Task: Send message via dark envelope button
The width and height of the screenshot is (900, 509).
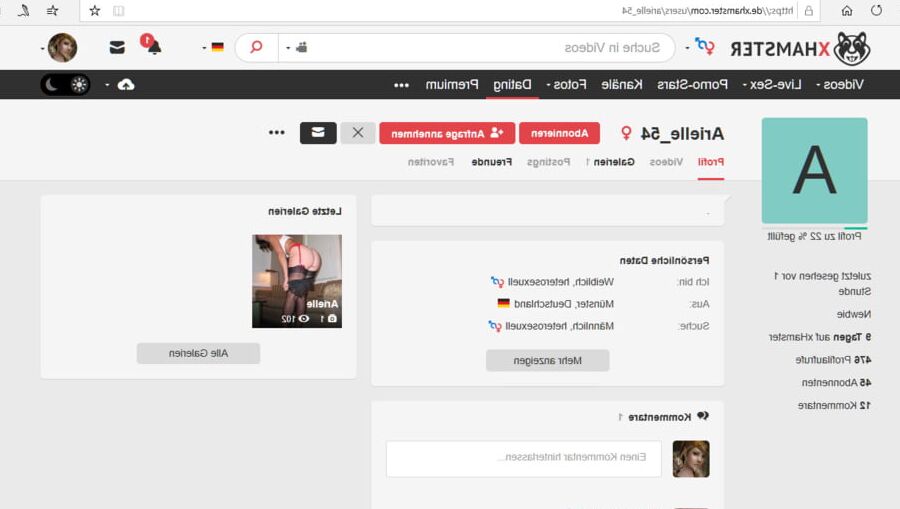Action: pos(318,133)
